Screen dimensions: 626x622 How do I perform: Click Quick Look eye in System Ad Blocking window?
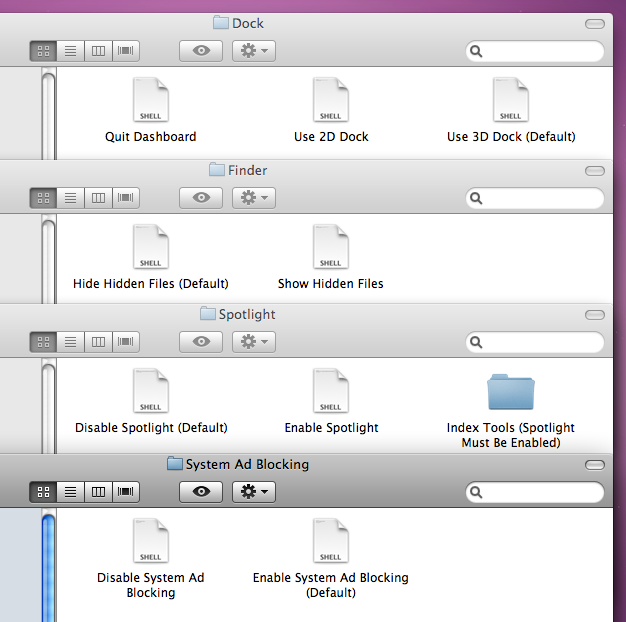pos(201,492)
